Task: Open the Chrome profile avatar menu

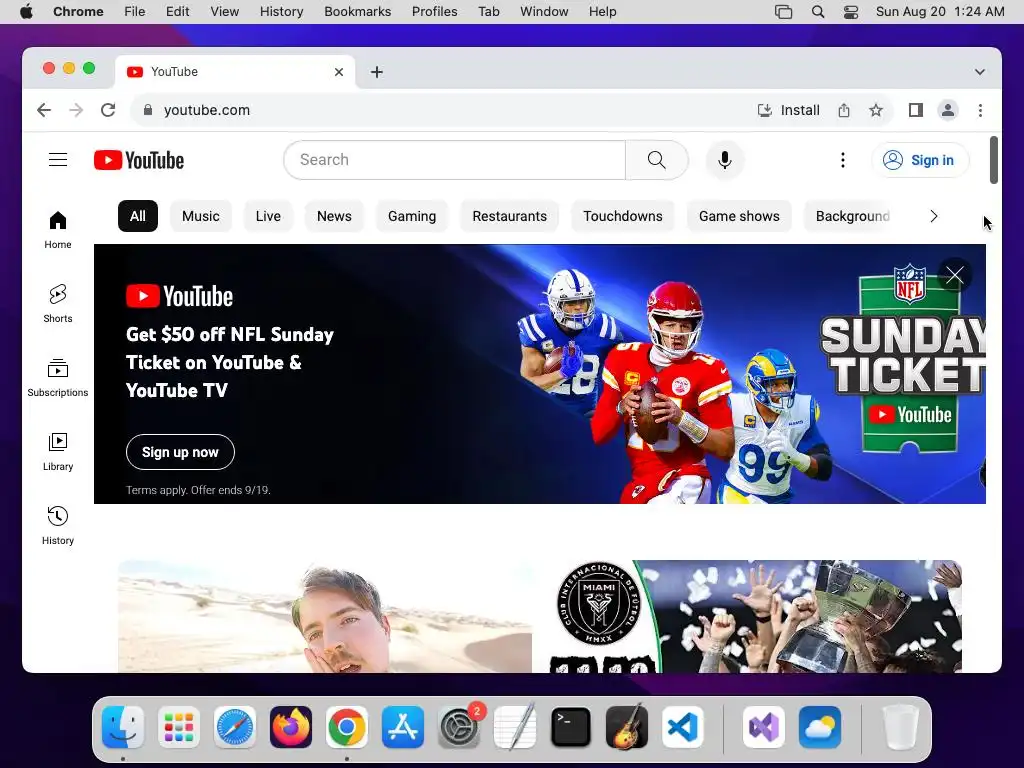Action: coord(948,110)
